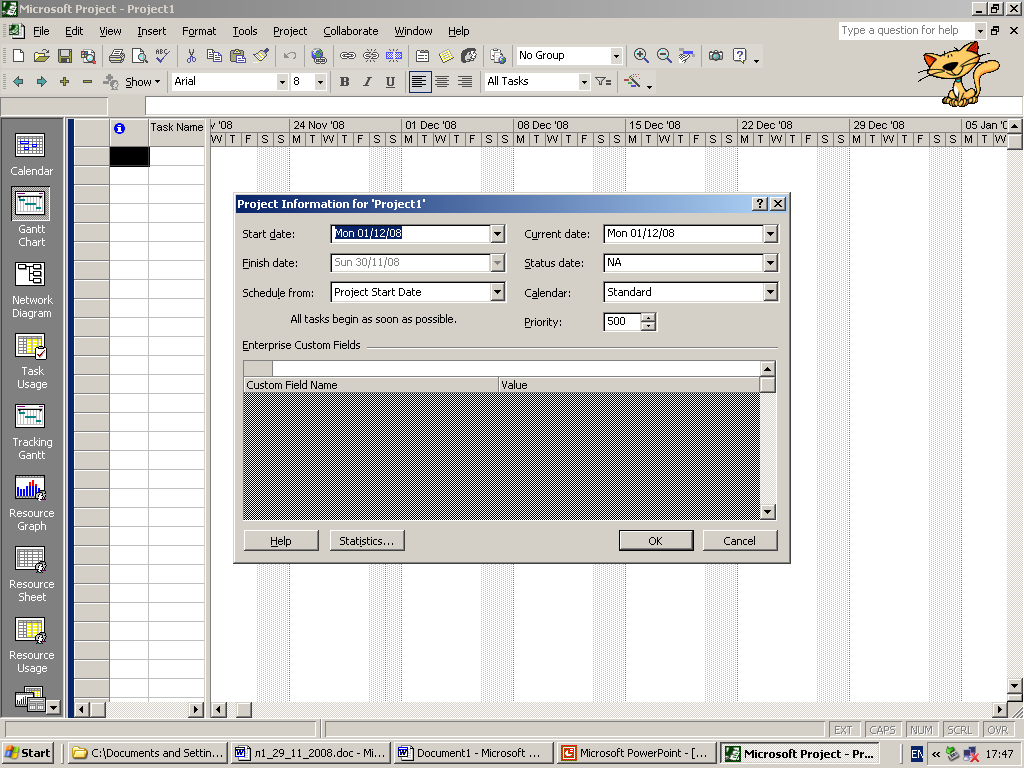The width and height of the screenshot is (1024, 768).
Task: Toggle Bold formatting
Action: 345,82
